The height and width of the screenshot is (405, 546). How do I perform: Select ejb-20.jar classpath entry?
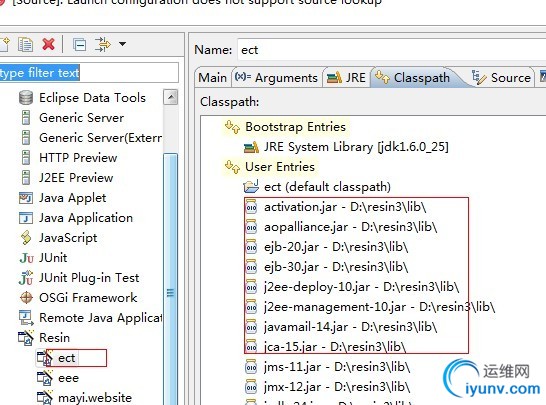[x=336, y=247]
